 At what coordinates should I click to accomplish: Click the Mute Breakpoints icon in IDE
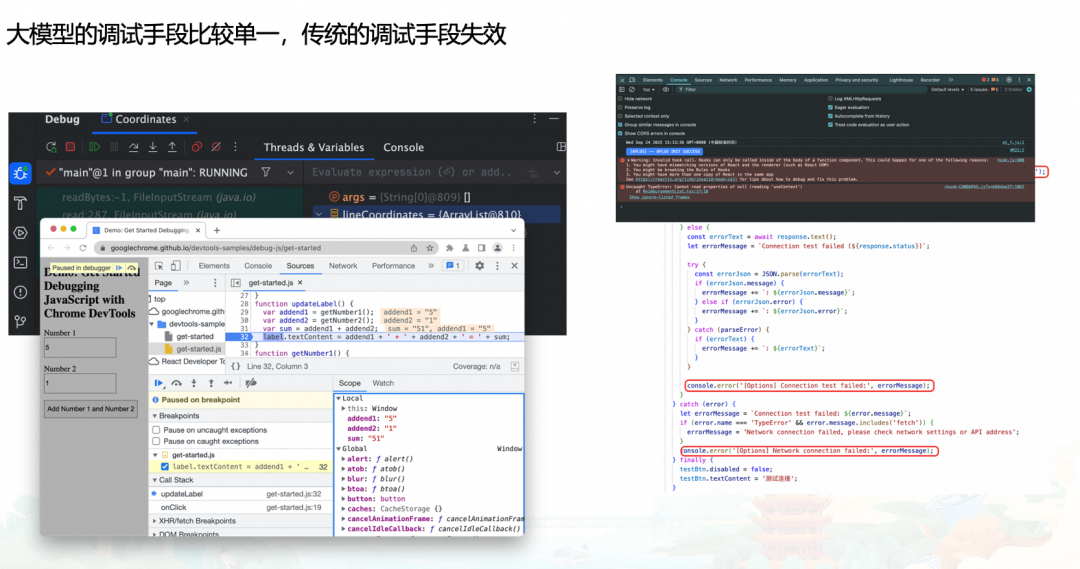(x=216, y=147)
